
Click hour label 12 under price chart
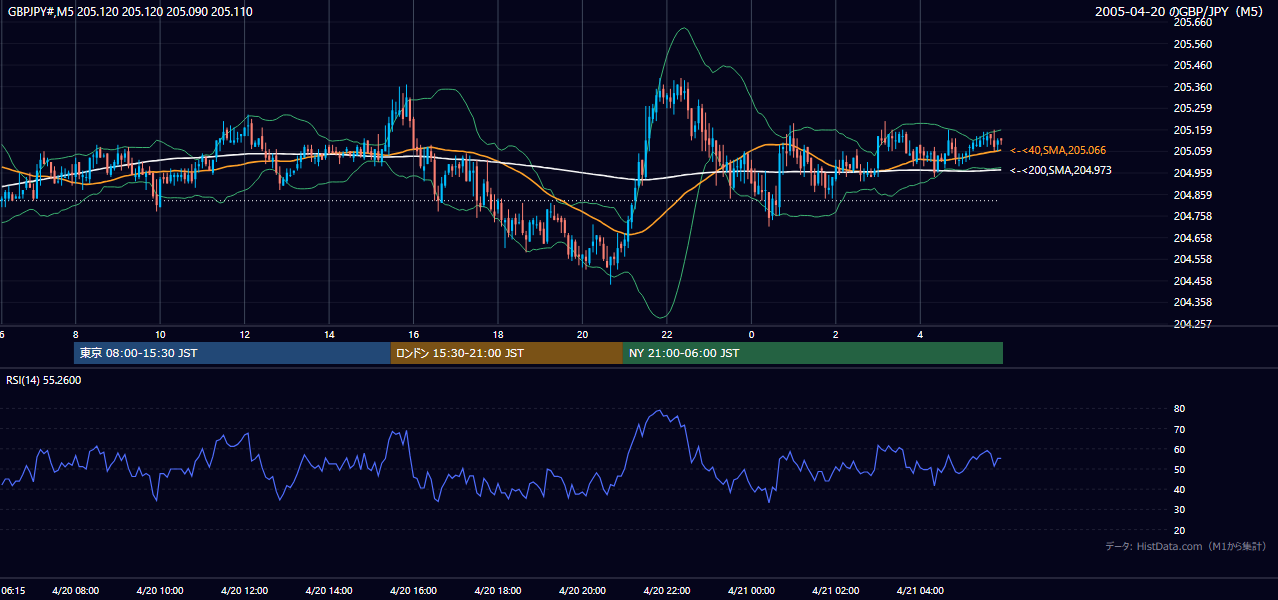click(x=244, y=334)
